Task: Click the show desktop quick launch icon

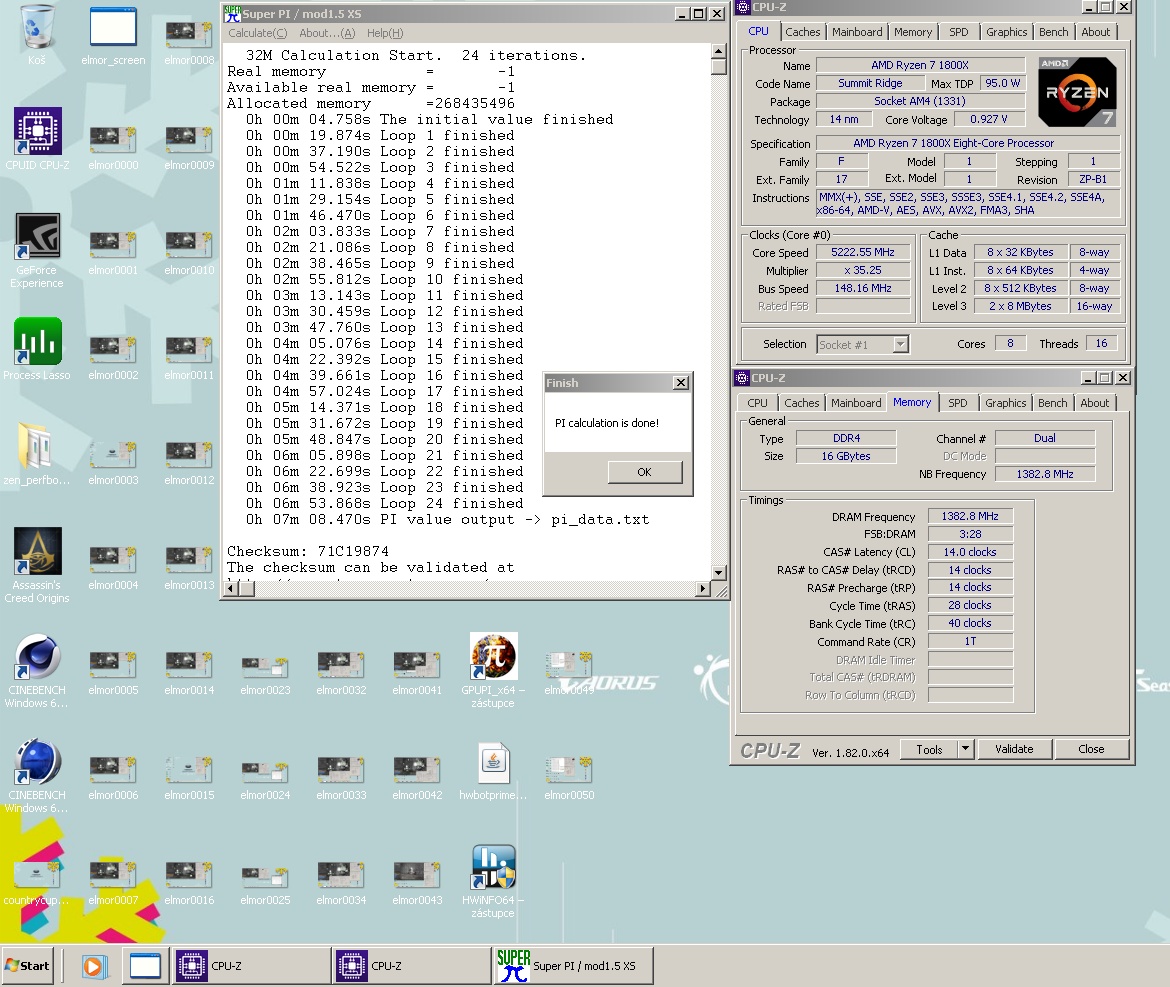Action: point(145,966)
